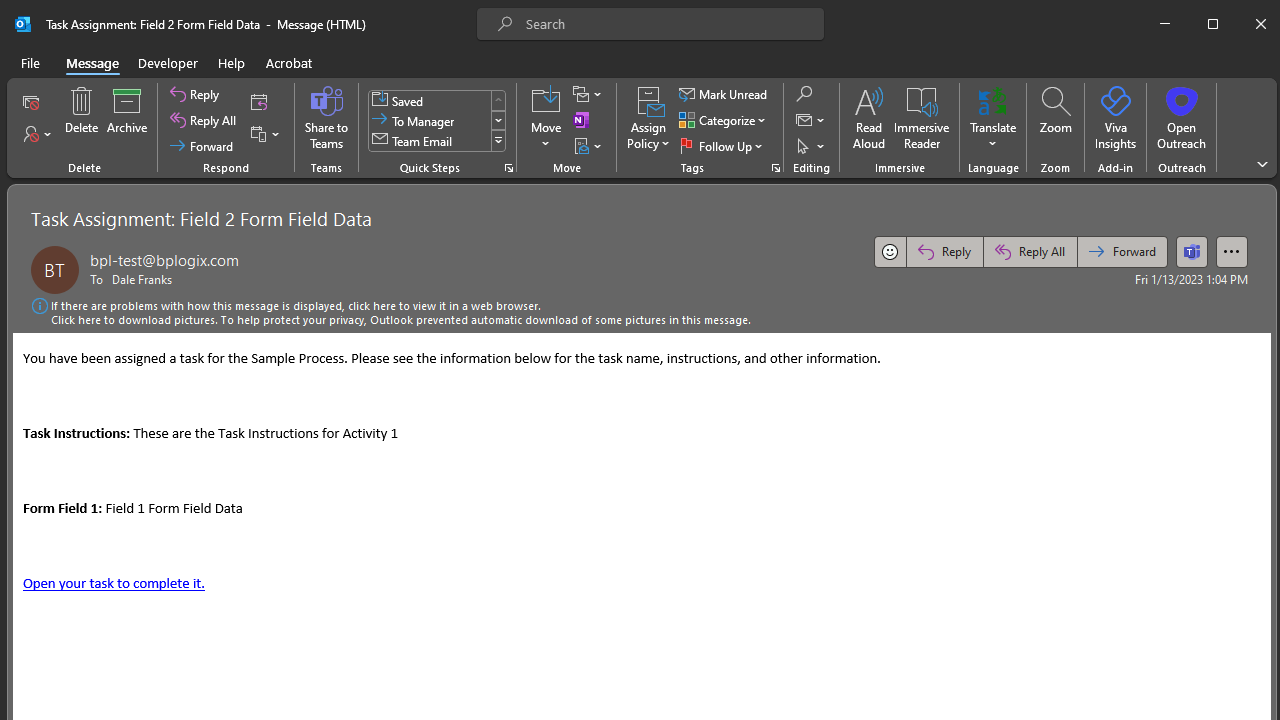The image size is (1280, 720).
Task: Open the More respond actions dropdown
Action: [265, 134]
